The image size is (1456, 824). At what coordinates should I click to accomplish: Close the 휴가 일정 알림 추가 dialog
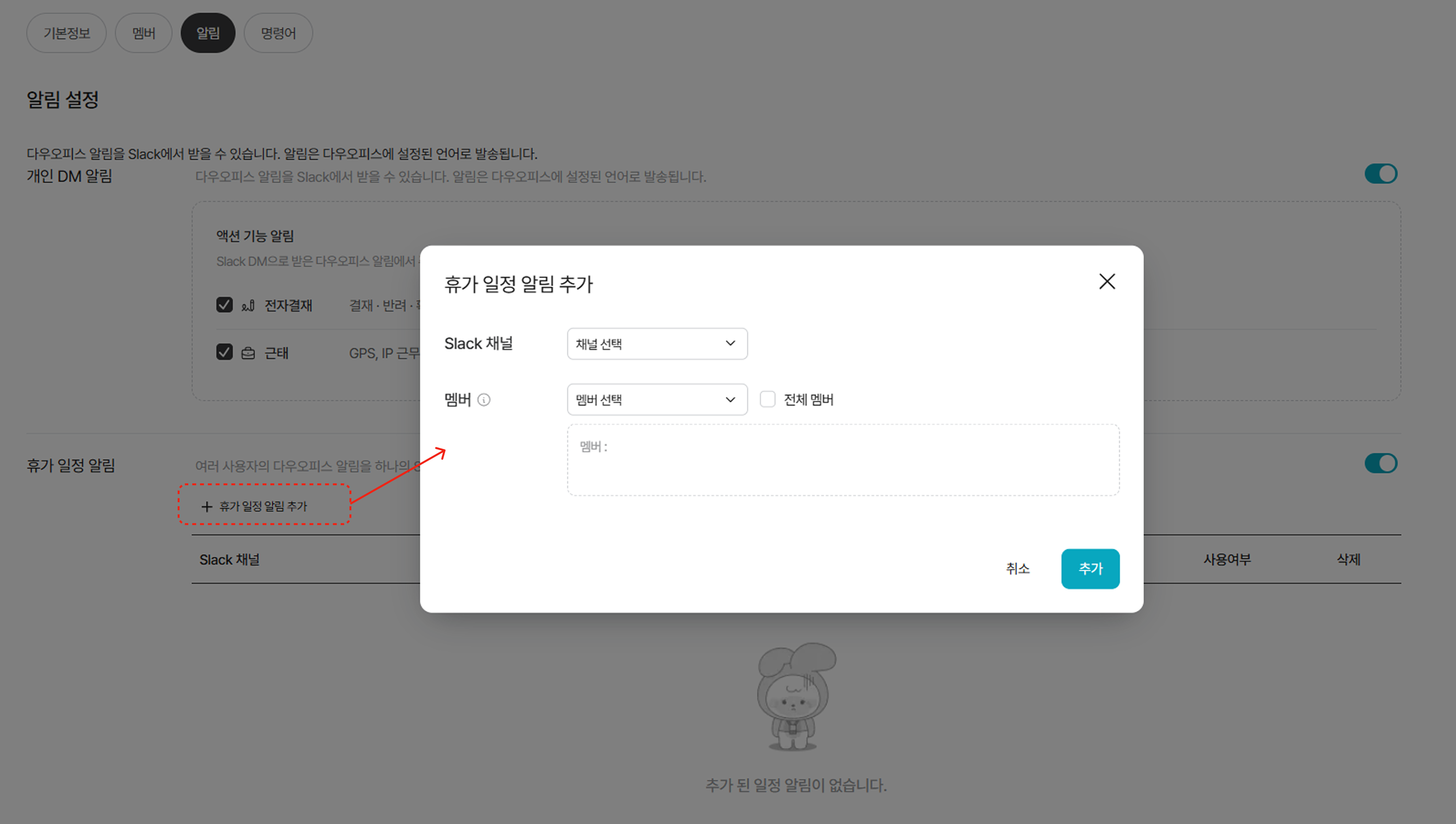coord(1107,281)
